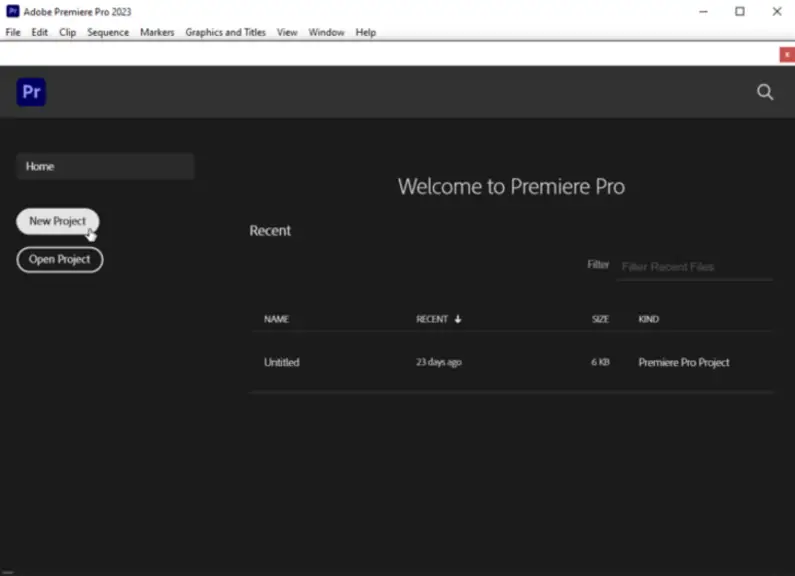795x576 pixels.
Task: Sort by the RECENT column header
Action: (432, 319)
